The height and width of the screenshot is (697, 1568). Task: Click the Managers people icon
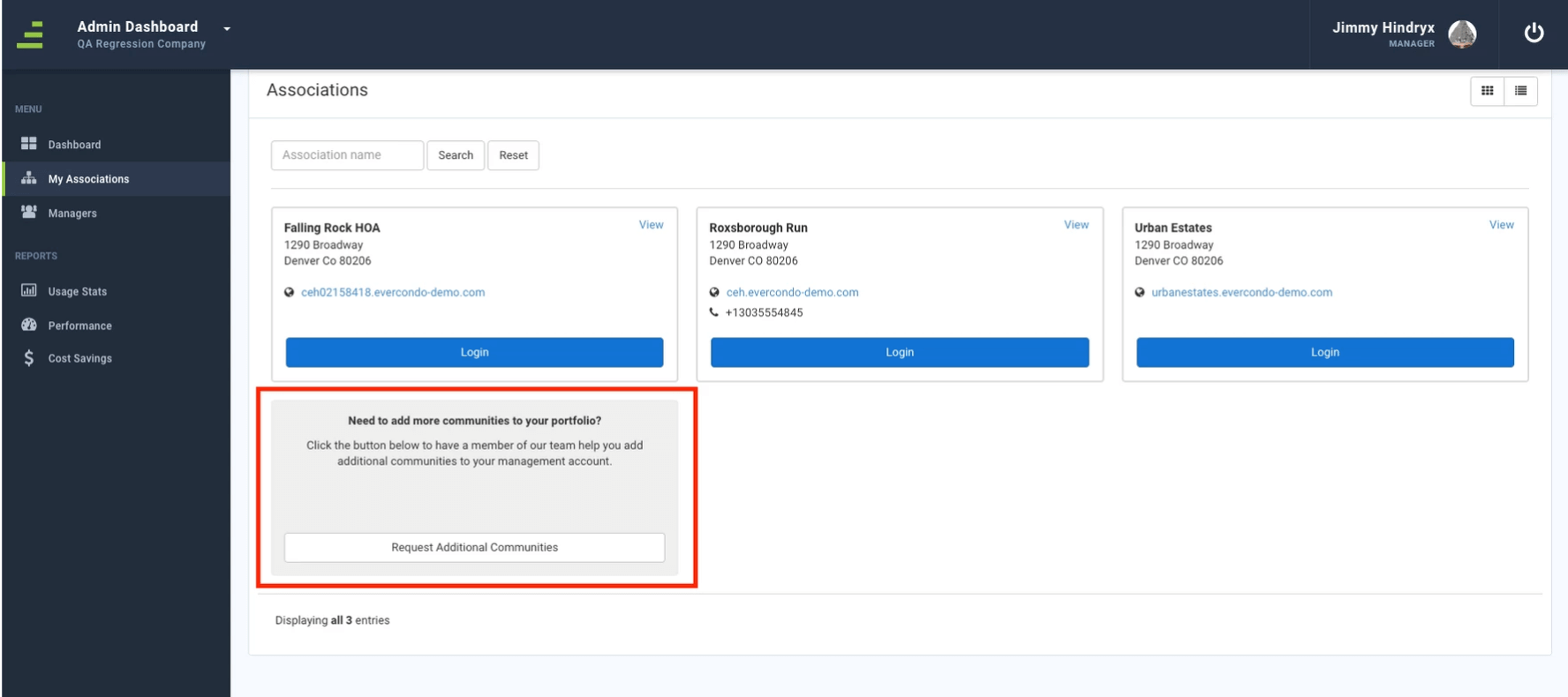[x=29, y=212]
